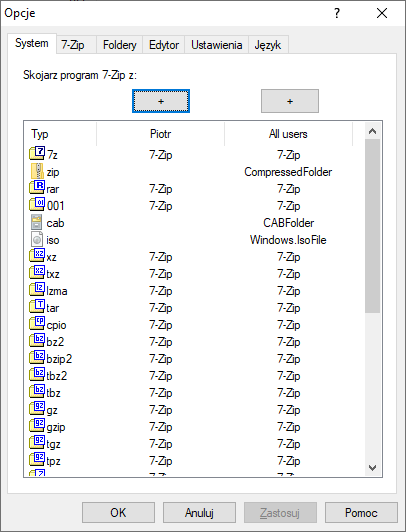Screen dimensions: 406x532
Task: Click the gz file type icon
Action: (37, 408)
